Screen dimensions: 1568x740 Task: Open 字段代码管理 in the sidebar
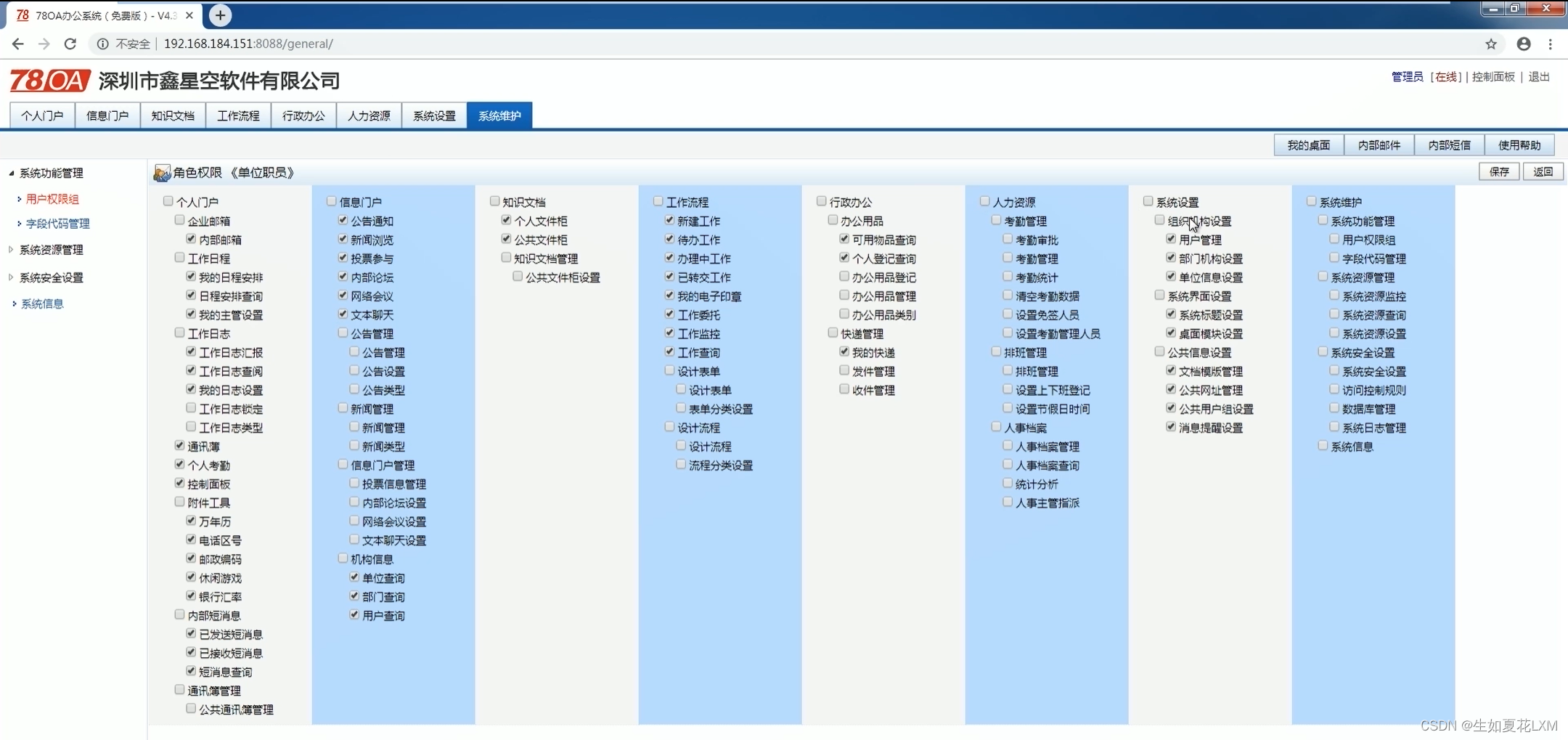[x=58, y=224]
